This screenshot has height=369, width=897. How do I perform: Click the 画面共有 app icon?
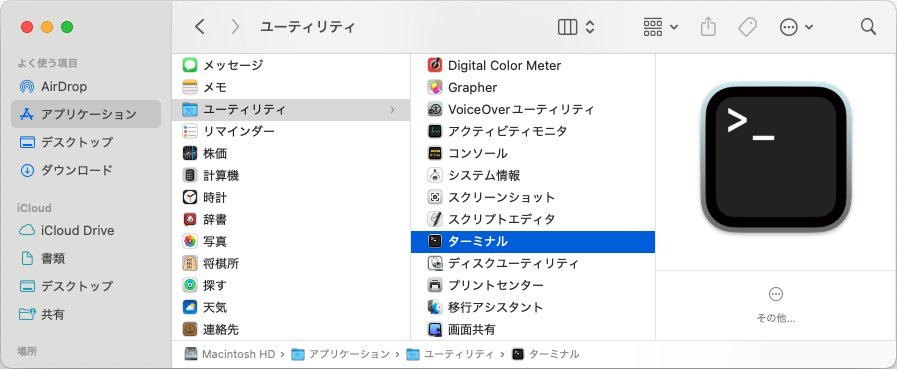click(435, 330)
